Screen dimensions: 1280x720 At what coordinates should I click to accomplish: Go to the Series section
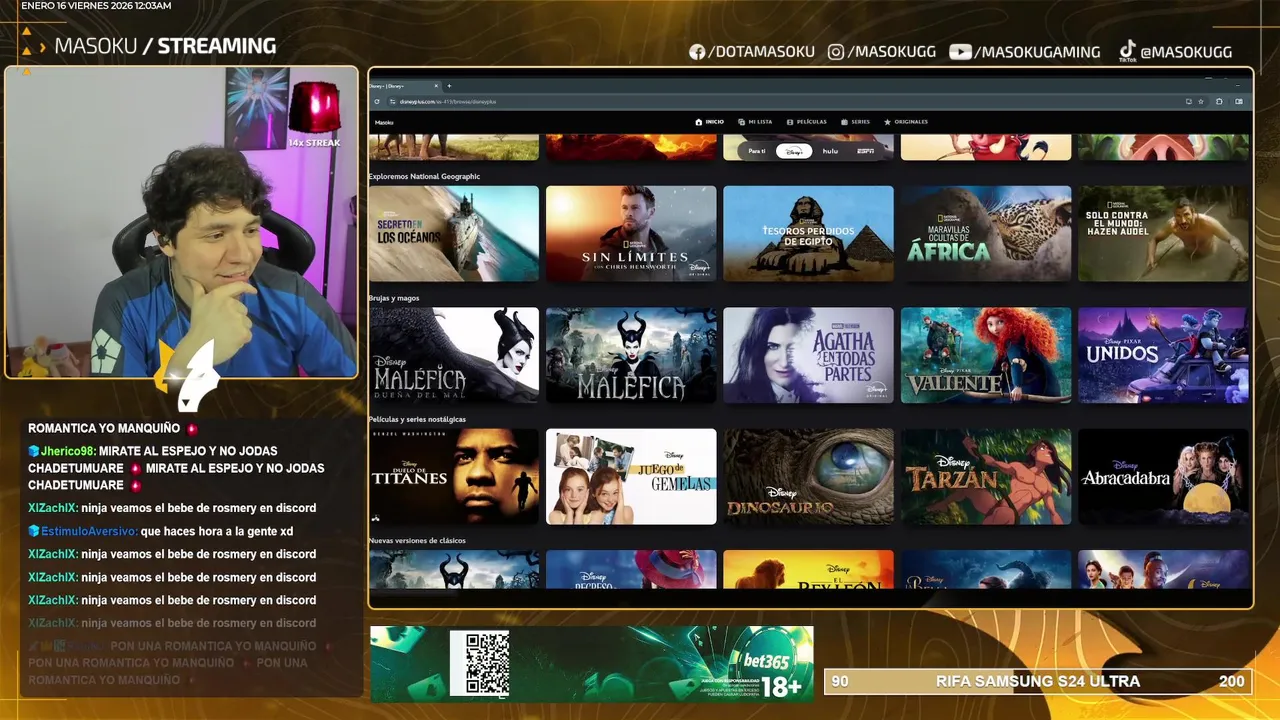tap(855, 122)
